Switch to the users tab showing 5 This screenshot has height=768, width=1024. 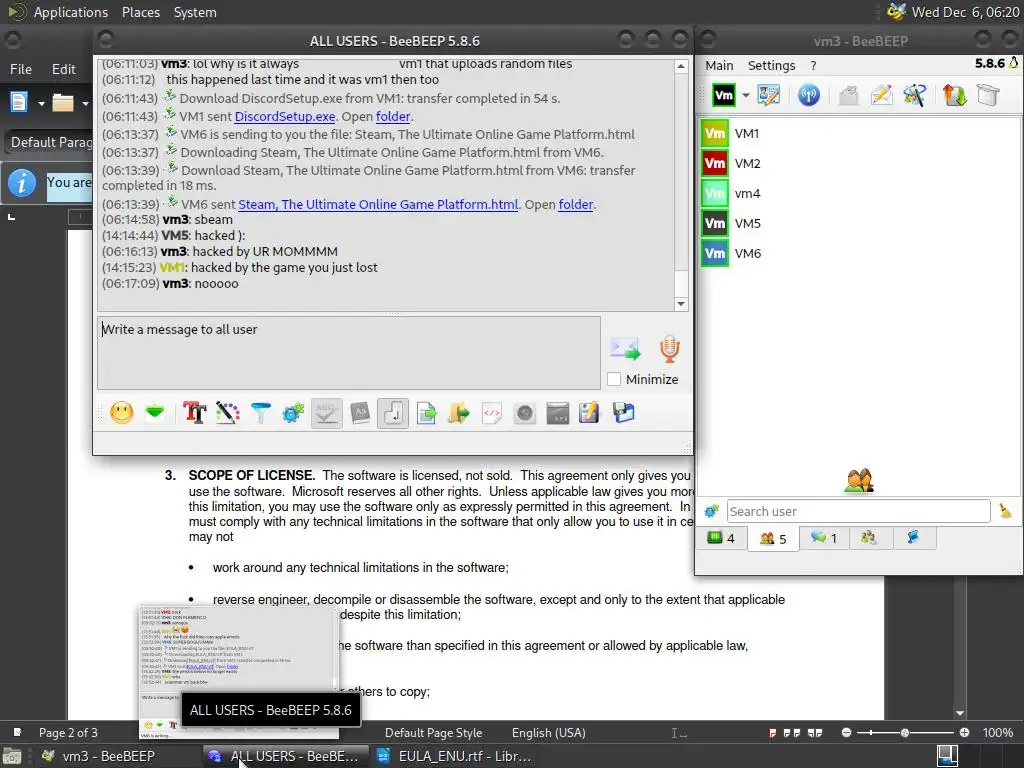pyautogui.click(x=773, y=539)
